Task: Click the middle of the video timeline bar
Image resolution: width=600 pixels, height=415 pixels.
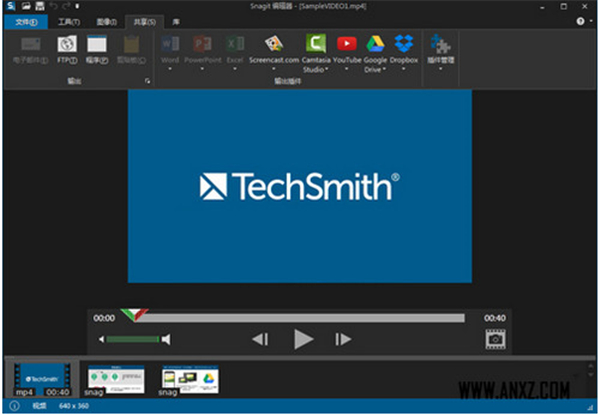Action: pyautogui.click(x=300, y=318)
